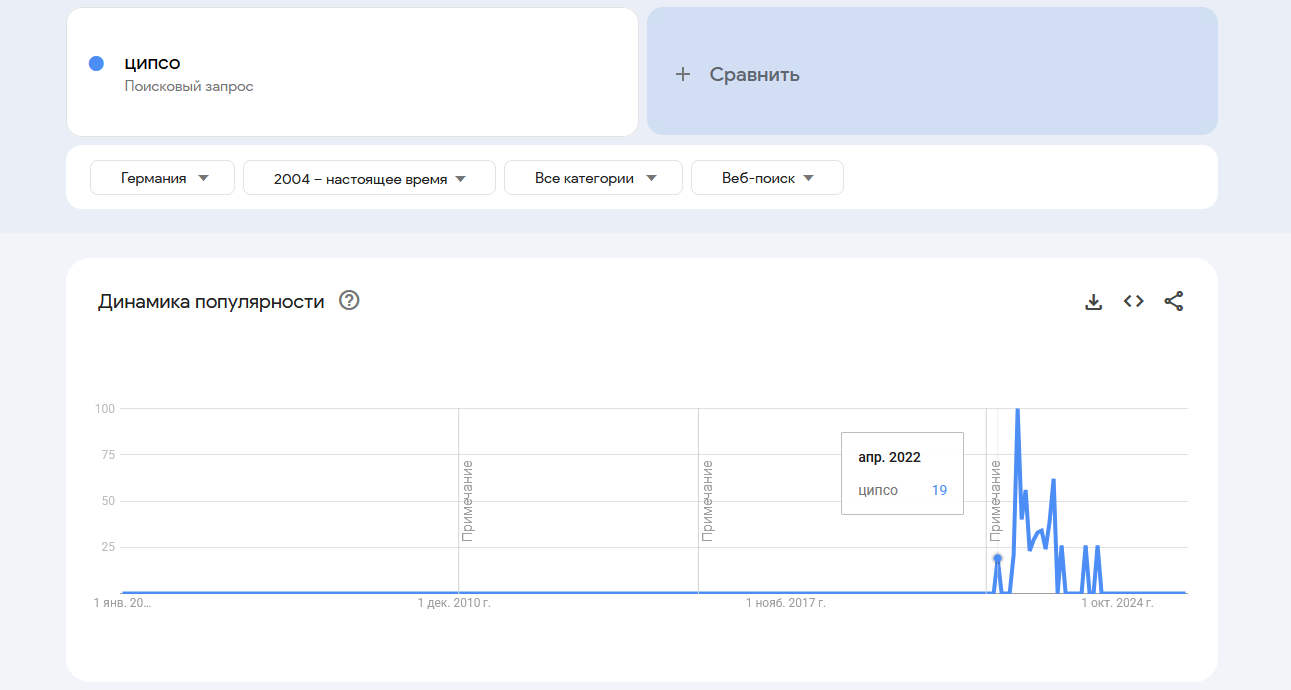The height and width of the screenshot is (690, 1291).
Task: Click the Динамика популярности heading
Action: point(211,301)
